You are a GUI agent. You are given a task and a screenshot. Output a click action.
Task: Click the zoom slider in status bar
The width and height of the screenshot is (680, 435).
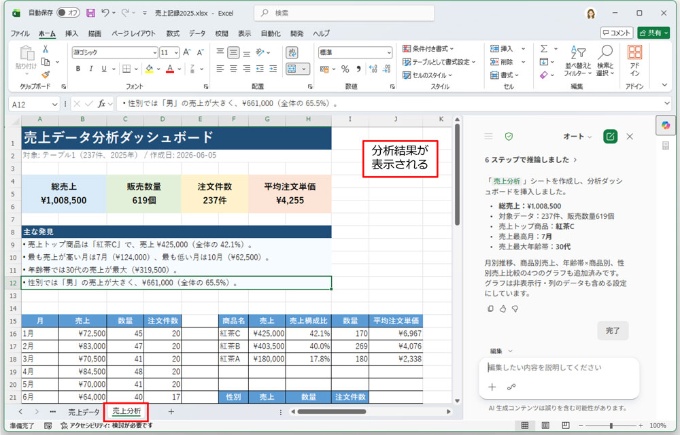611,425
